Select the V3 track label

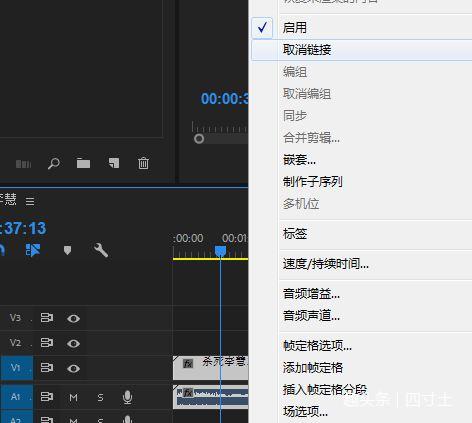pos(15,318)
